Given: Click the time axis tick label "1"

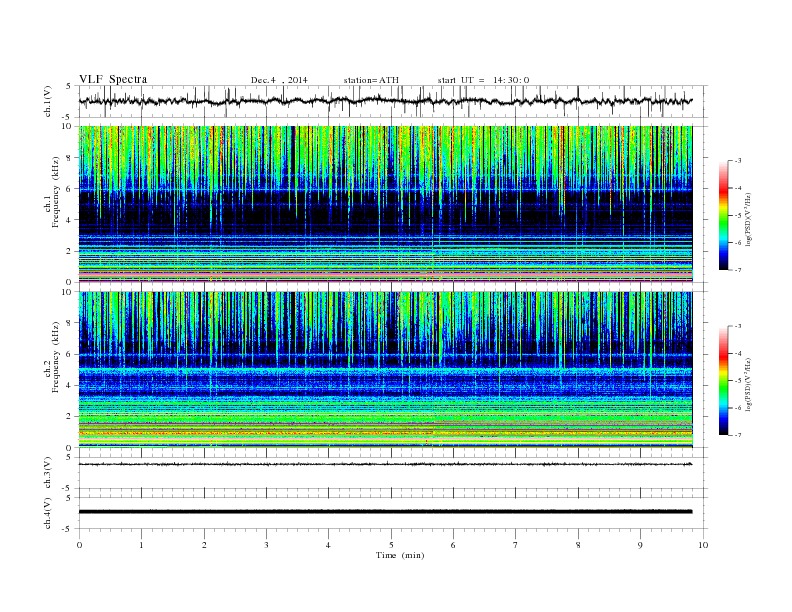Looking at the screenshot, I should pyautogui.click(x=141, y=545).
